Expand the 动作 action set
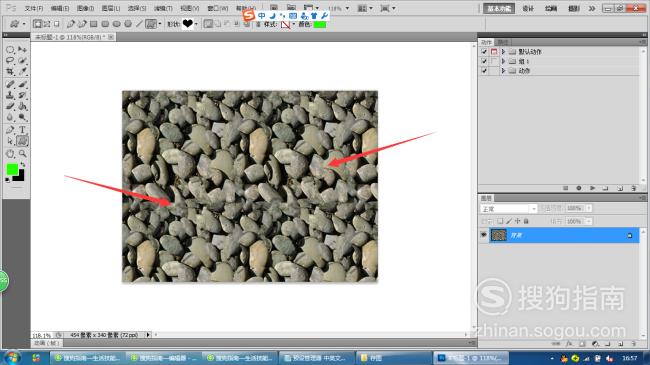The height and width of the screenshot is (365, 650). [x=503, y=71]
